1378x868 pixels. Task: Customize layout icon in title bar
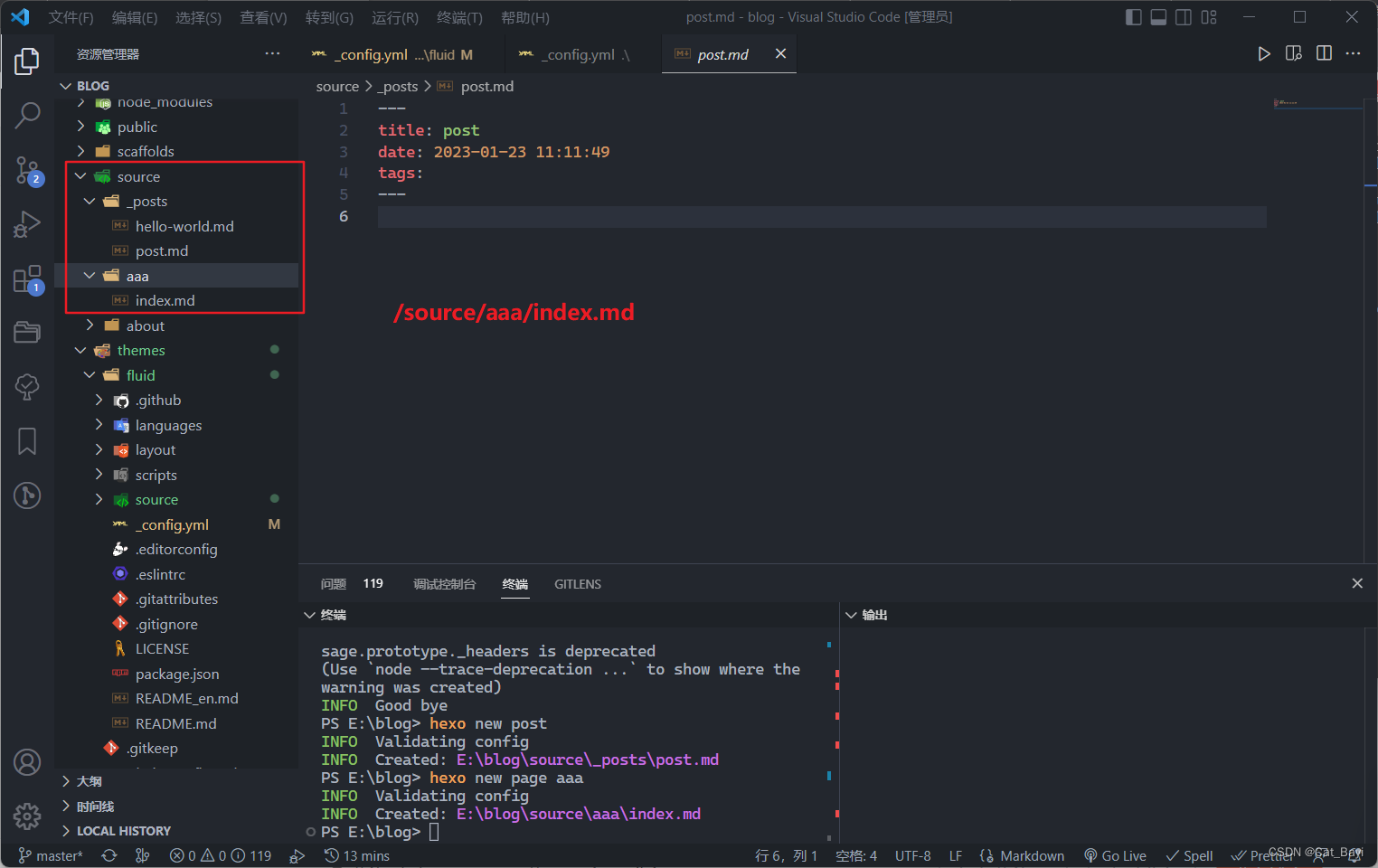[x=1209, y=17]
